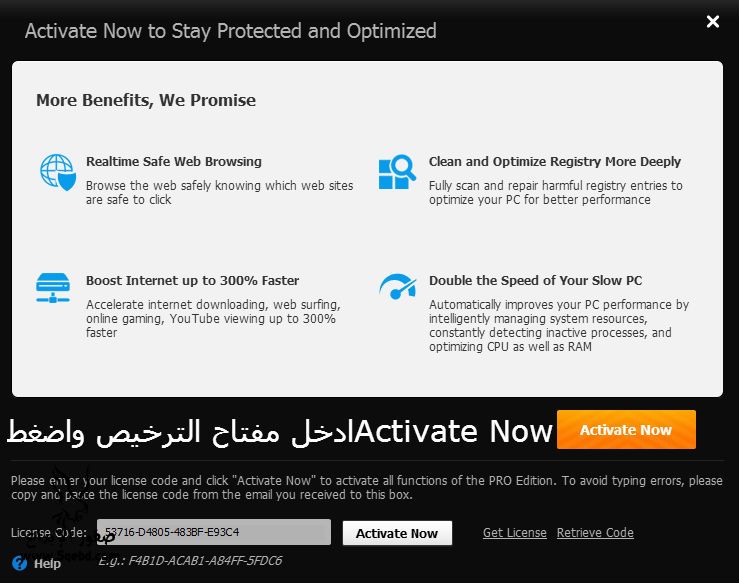Click the Clean and Optimize Registry icon
739x583 pixels.
396,171
